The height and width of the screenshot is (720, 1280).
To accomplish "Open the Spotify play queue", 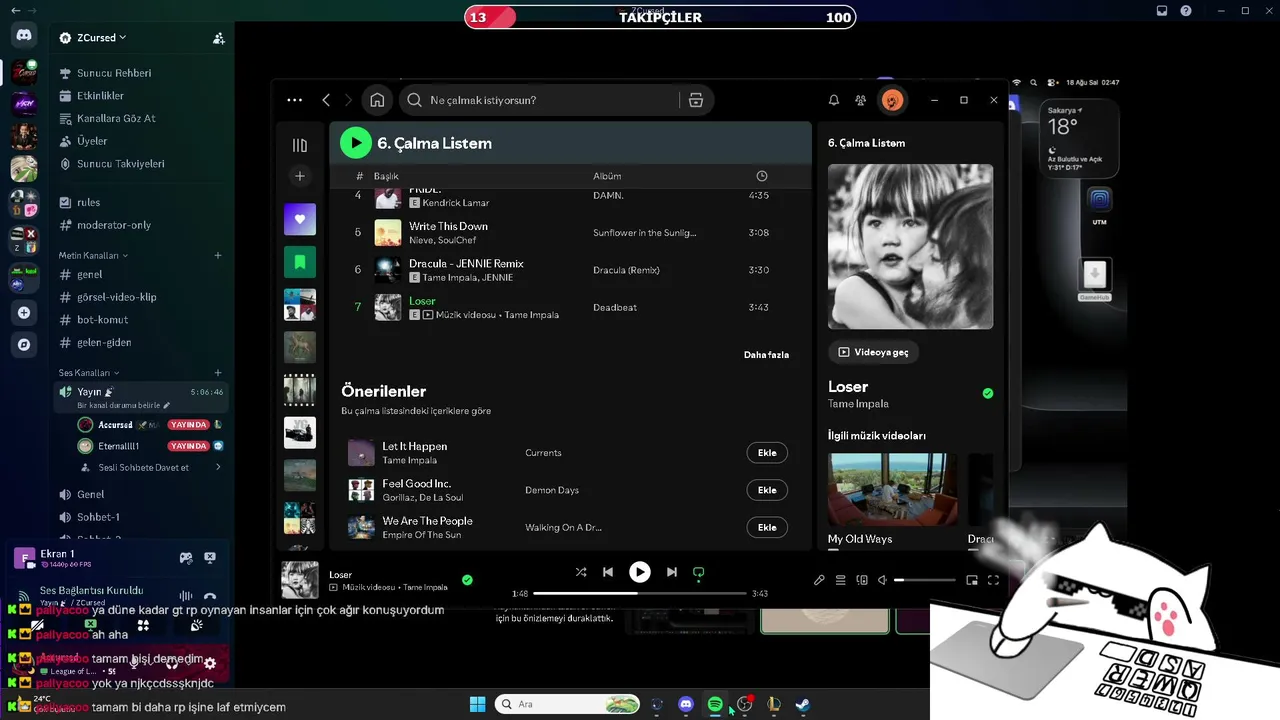I will click(x=841, y=580).
